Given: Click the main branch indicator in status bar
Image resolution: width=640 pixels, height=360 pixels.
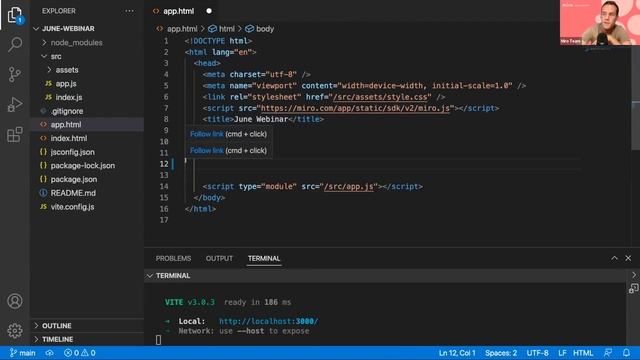Looking at the screenshot, I should pos(22,353).
